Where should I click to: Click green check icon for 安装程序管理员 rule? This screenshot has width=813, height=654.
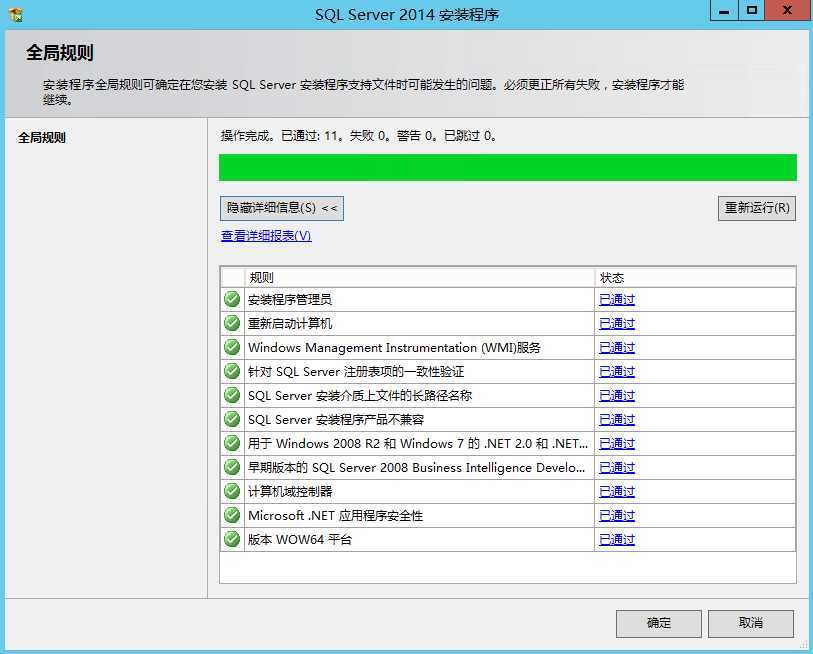pyautogui.click(x=232, y=299)
